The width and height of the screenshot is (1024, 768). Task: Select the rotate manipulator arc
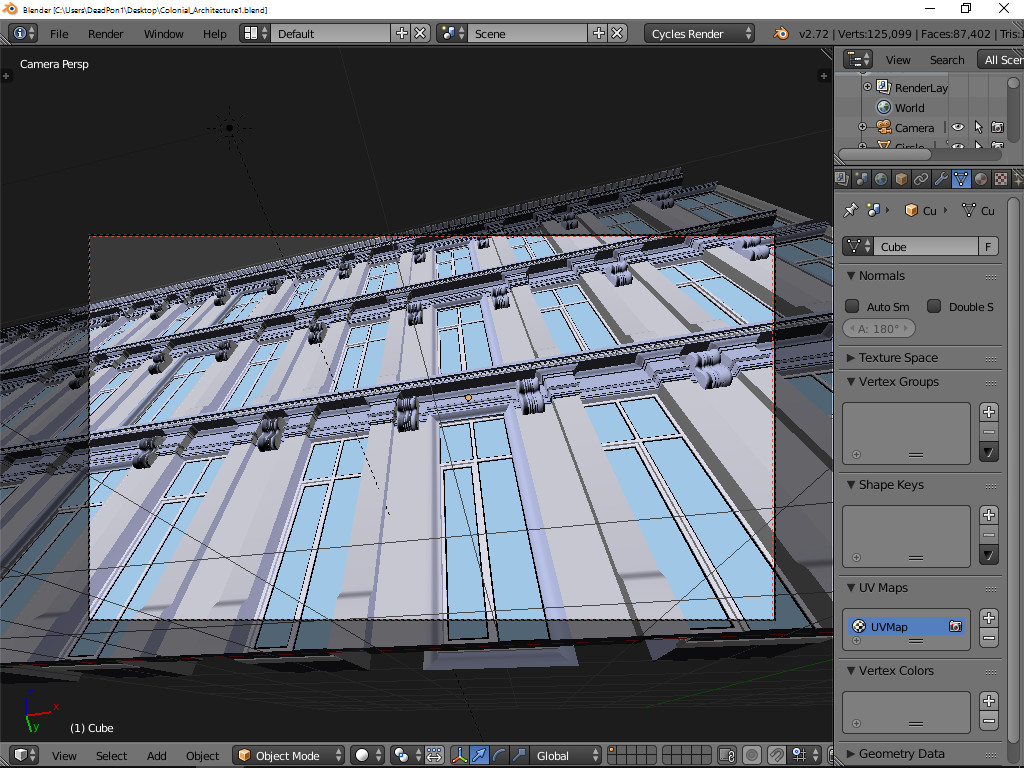pyautogui.click(x=500, y=755)
